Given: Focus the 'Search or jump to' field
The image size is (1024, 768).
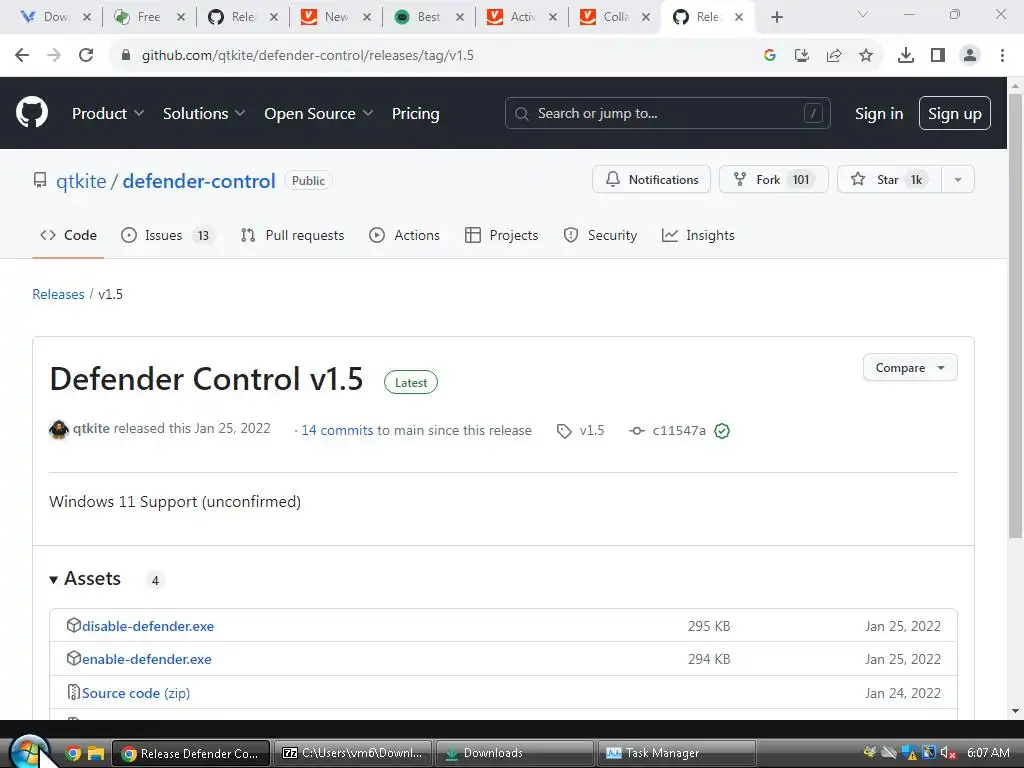Looking at the screenshot, I should pyautogui.click(x=667, y=113).
